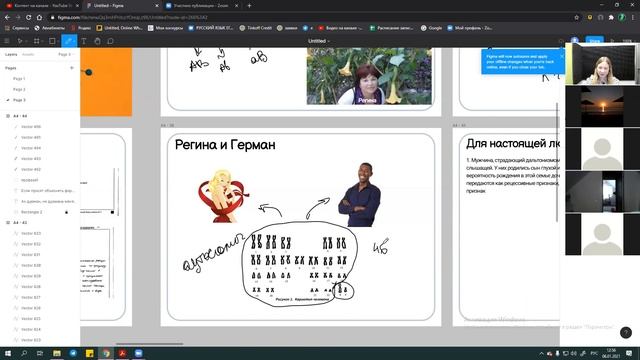This screenshot has height=360, width=640.
Task: Open the Сервисы apps bookmark
Action: [x=17, y=28]
